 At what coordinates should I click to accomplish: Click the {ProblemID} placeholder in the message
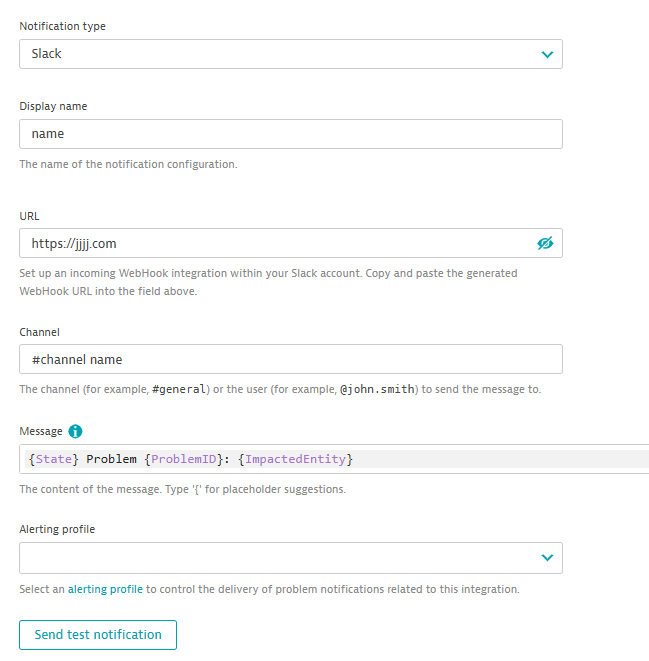(183, 459)
